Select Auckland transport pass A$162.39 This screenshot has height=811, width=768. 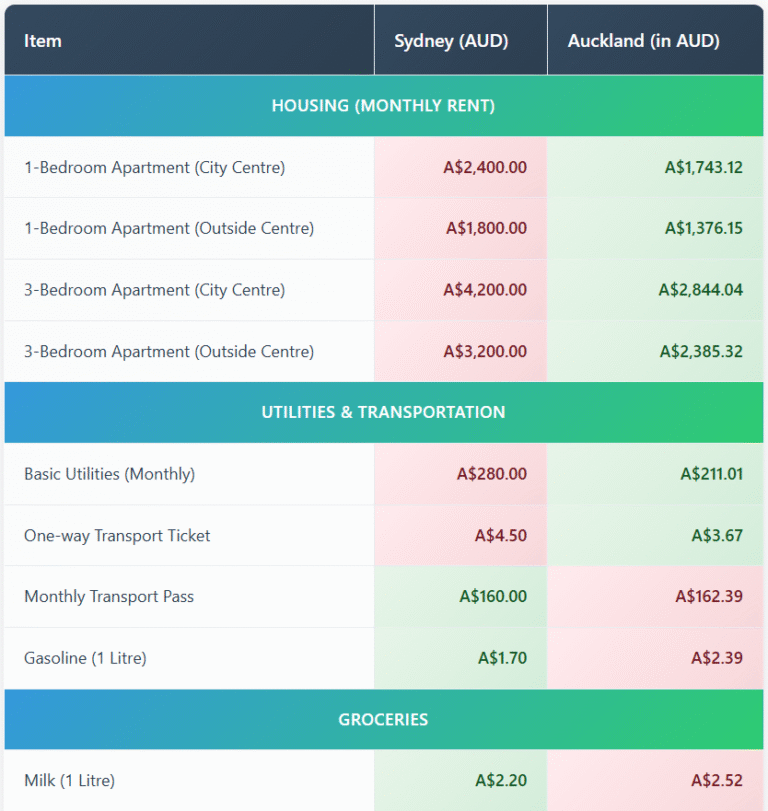pos(709,596)
